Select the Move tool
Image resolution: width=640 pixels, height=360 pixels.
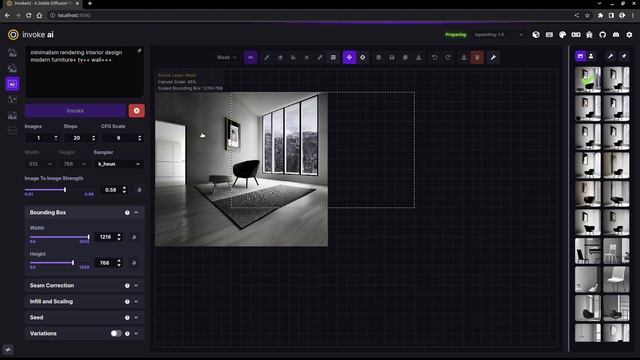(x=349, y=58)
